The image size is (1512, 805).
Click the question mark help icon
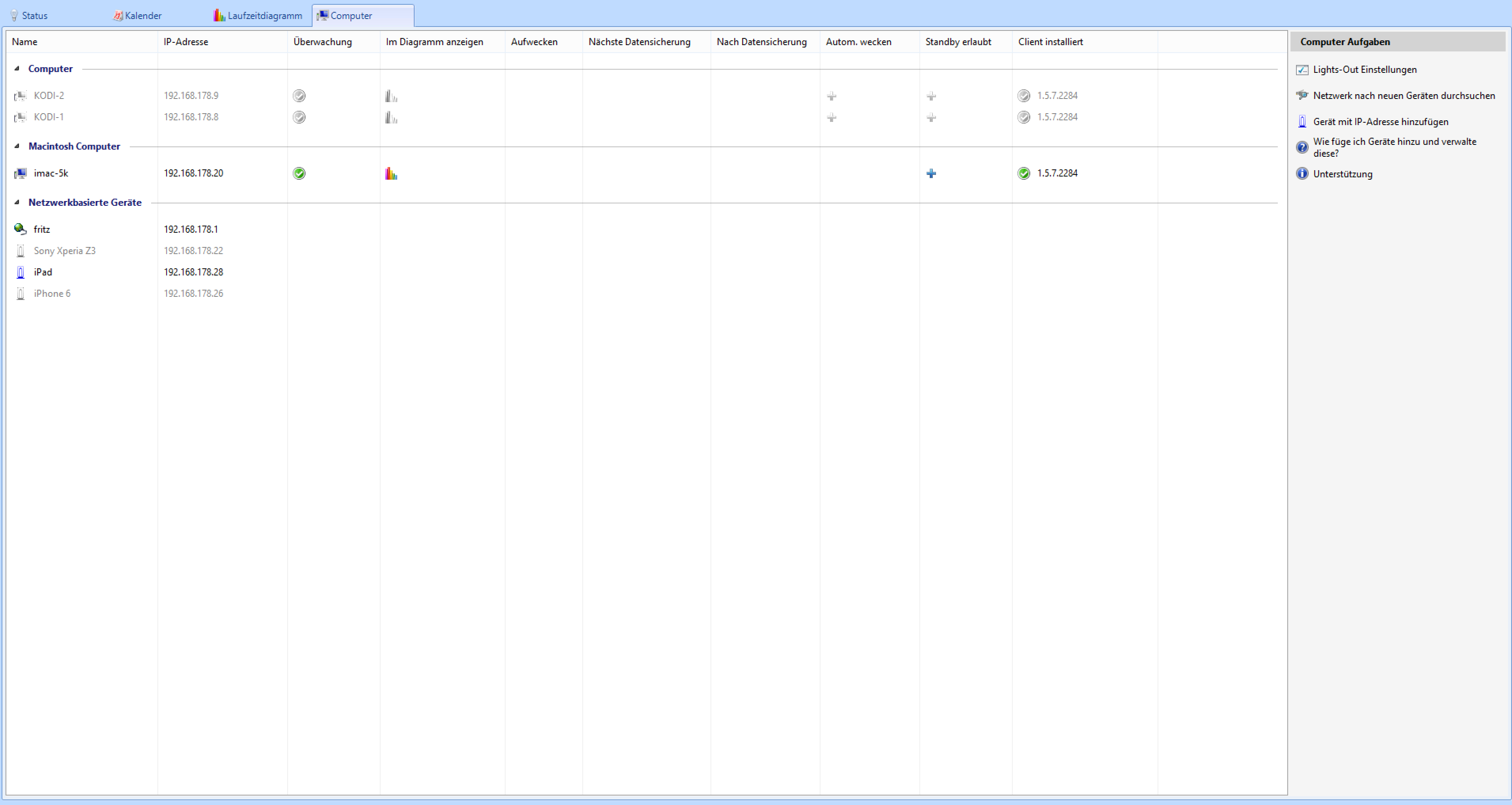coord(1302,147)
